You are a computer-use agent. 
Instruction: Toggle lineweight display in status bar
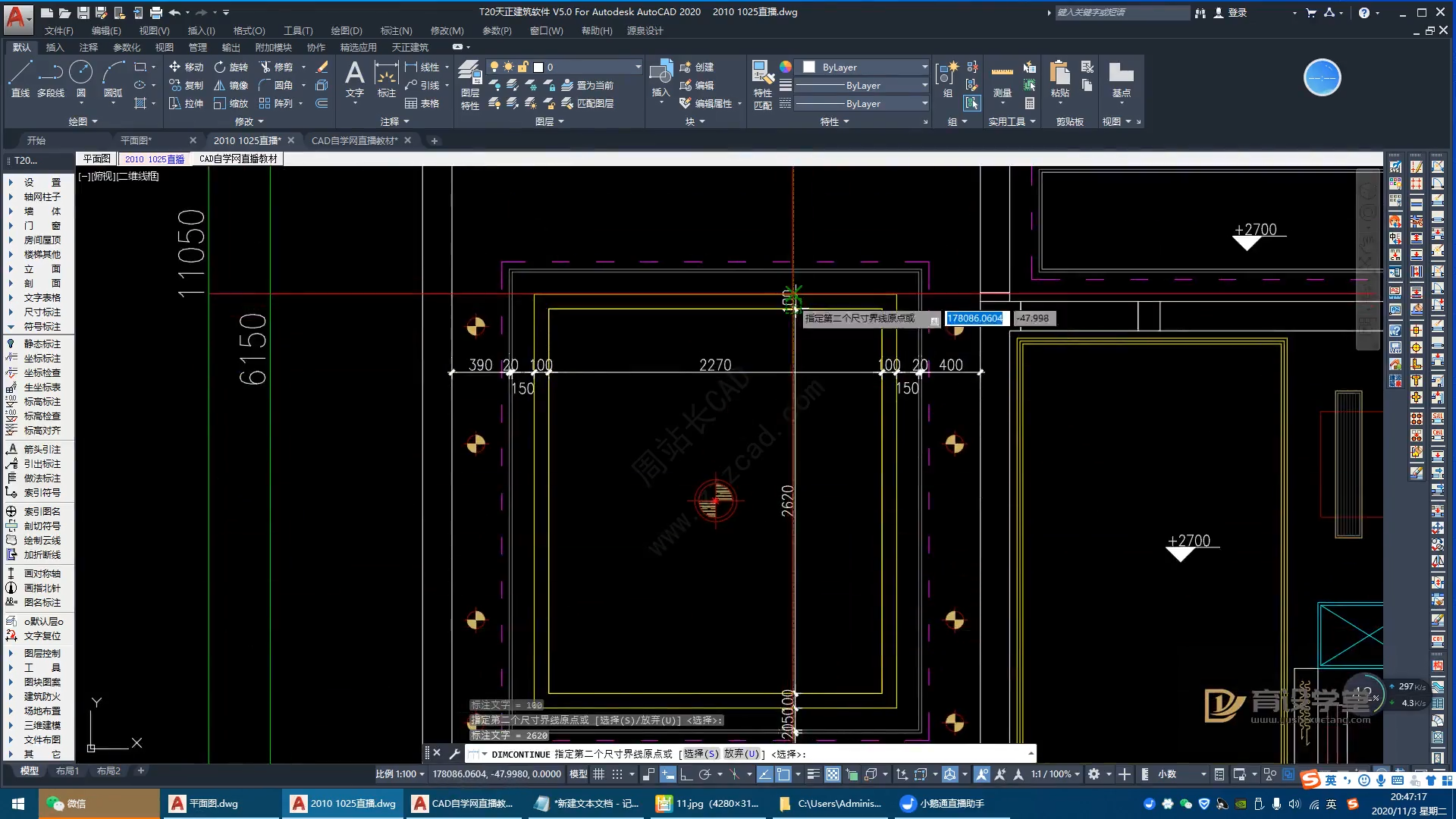(x=814, y=774)
